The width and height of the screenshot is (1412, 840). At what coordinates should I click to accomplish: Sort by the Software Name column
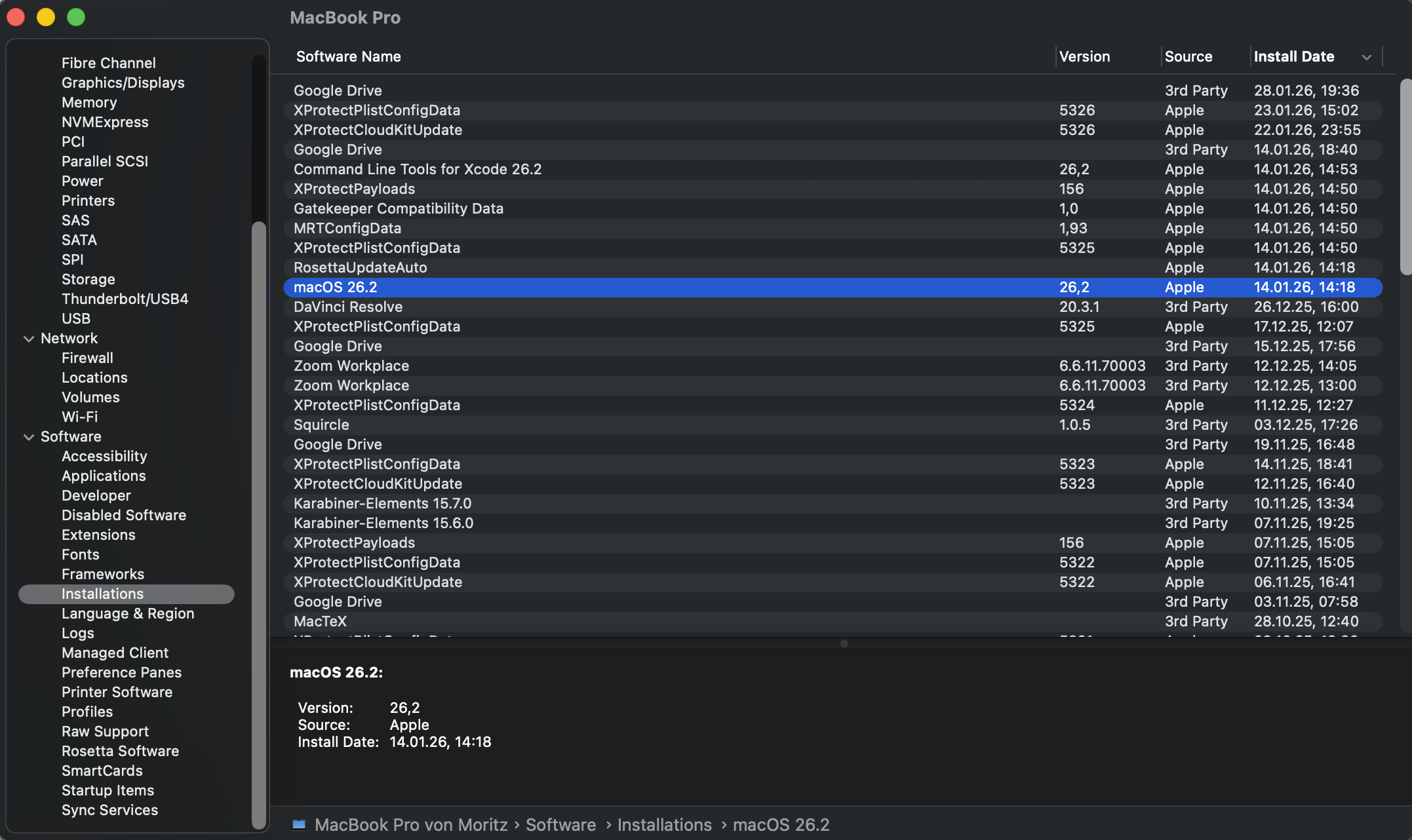[348, 57]
